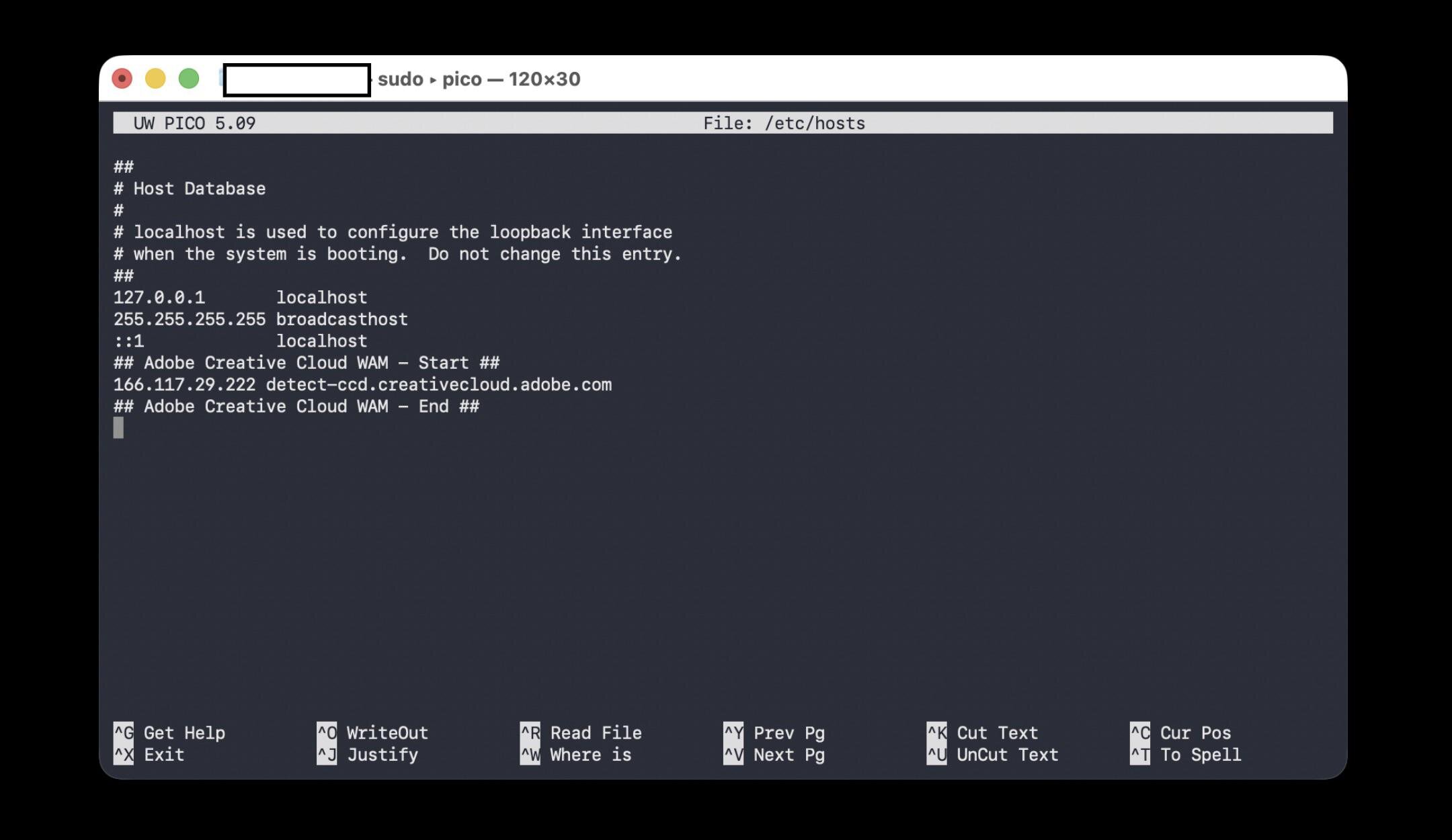This screenshot has height=840, width=1452.
Task: Click the green zoom window button
Action: point(189,79)
